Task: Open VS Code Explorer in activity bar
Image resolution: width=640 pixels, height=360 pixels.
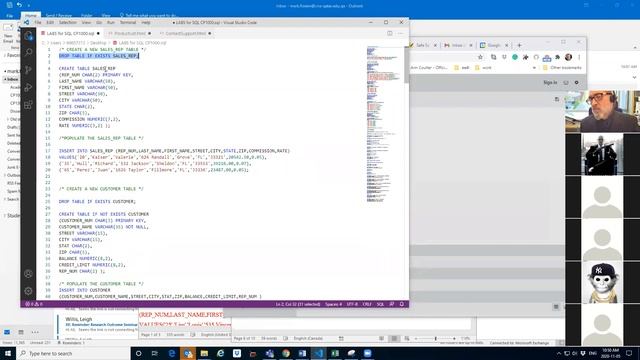Action: point(28,36)
